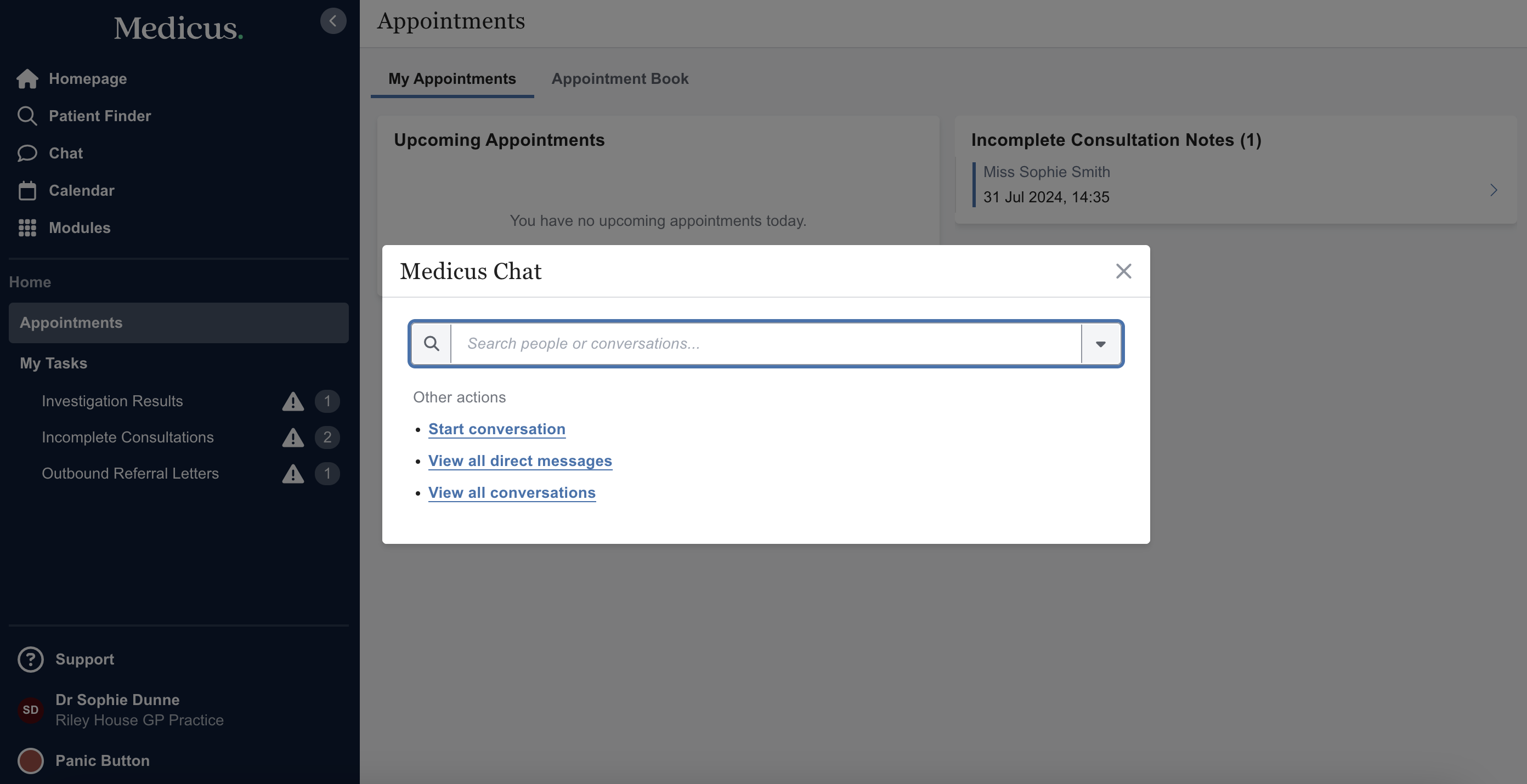1527x784 pixels.
Task: Open Incomplete Consultations task list
Action: click(x=127, y=438)
